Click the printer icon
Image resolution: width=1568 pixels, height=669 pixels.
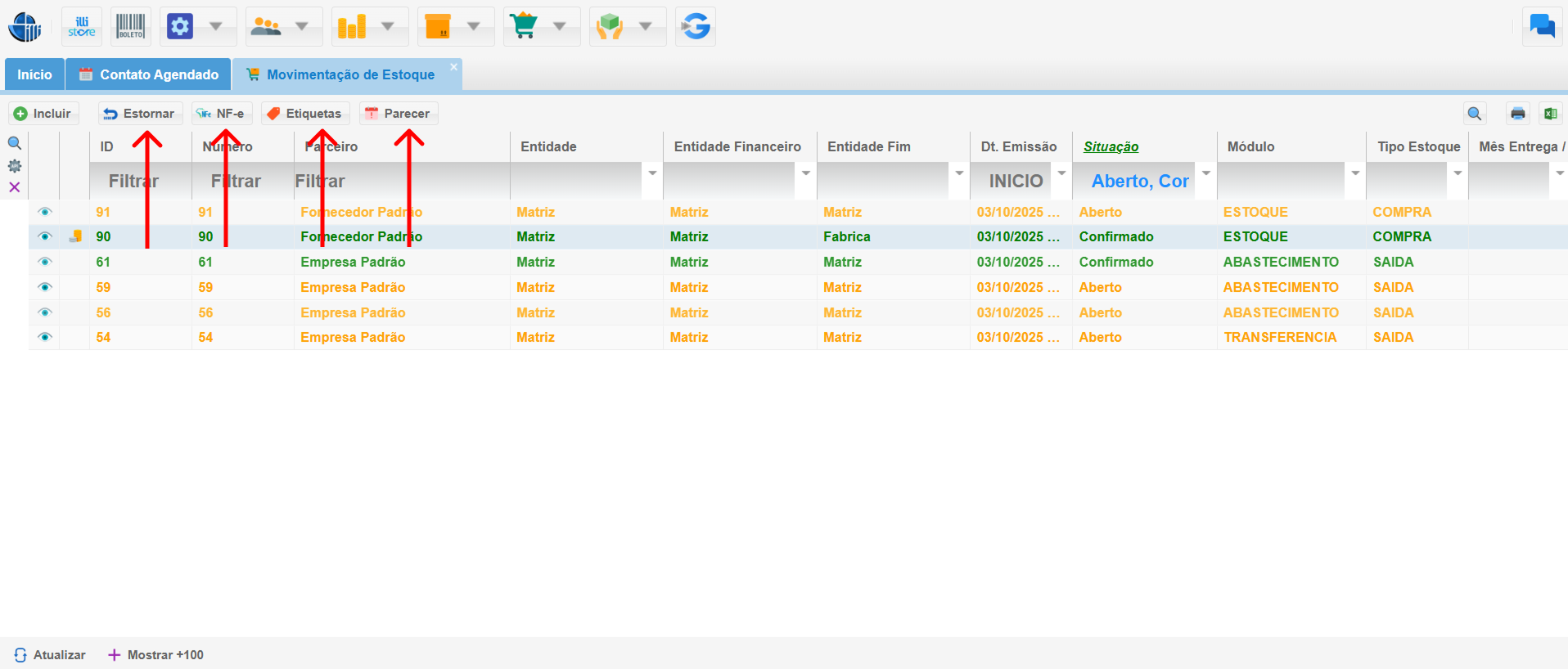1518,114
